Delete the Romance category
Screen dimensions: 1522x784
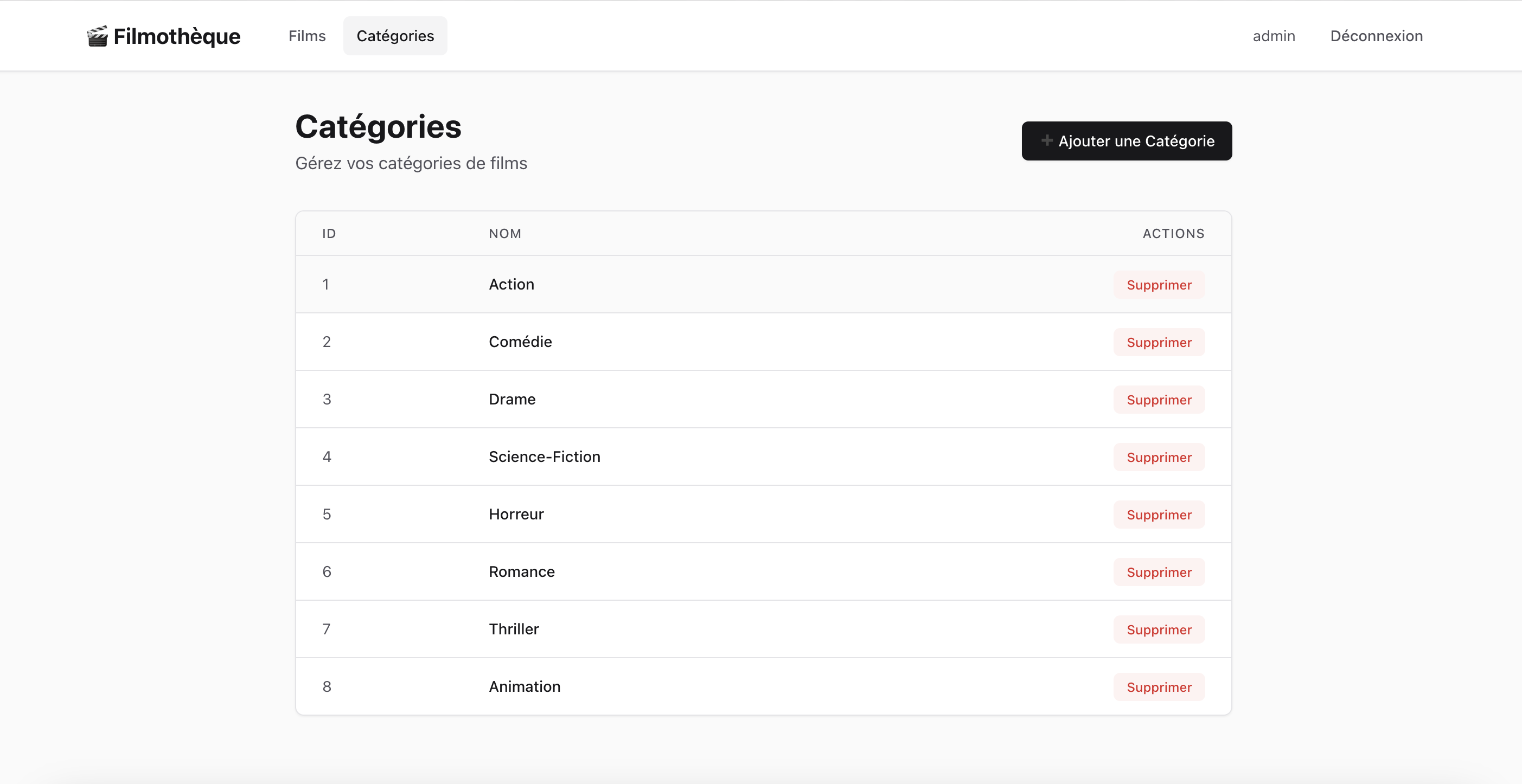1158,572
